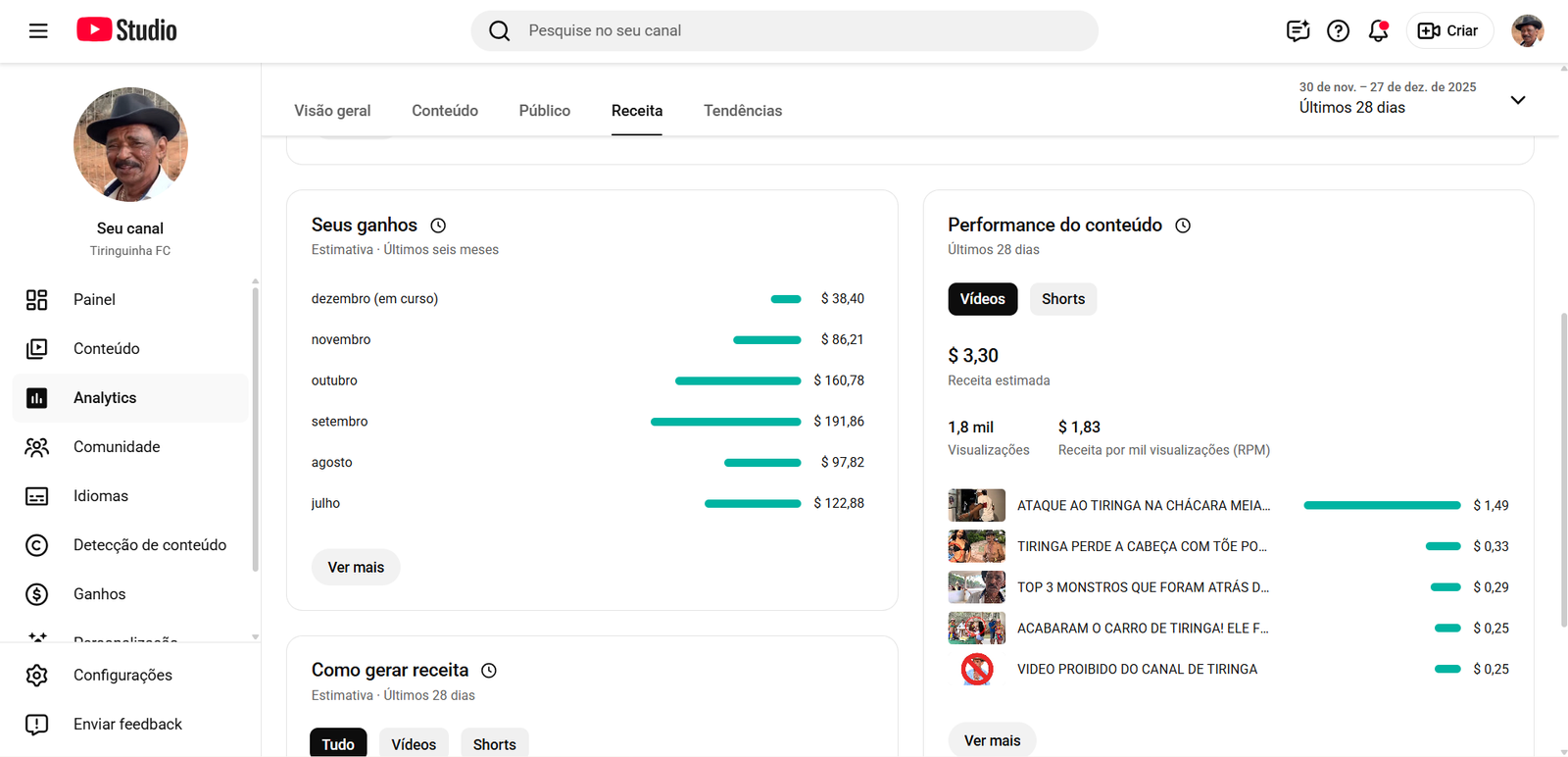Open thumbnail of VIDEO PROIBIDO video
Screen dimensions: 1568x757
(977, 670)
